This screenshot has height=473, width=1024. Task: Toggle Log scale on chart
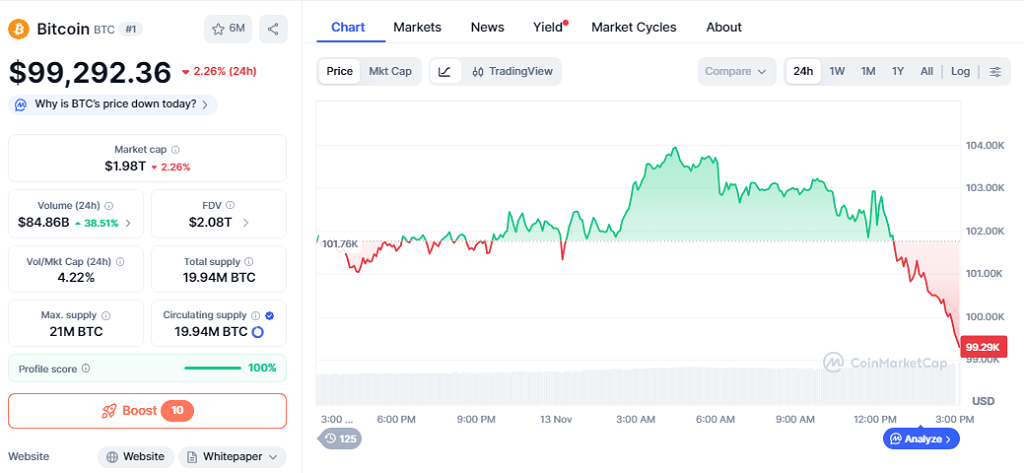[961, 71]
